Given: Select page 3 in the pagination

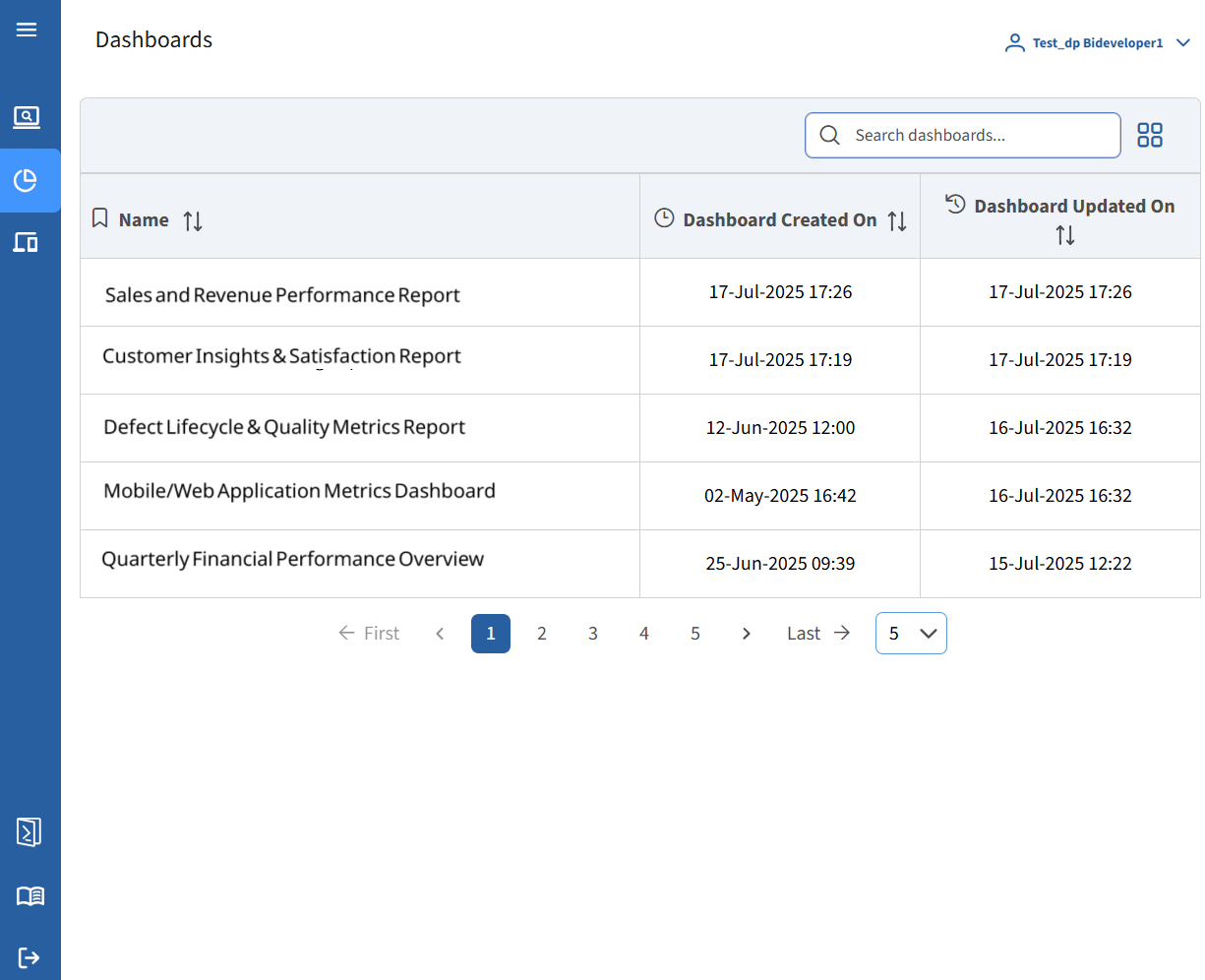Looking at the screenshot, I should [592, 634].
